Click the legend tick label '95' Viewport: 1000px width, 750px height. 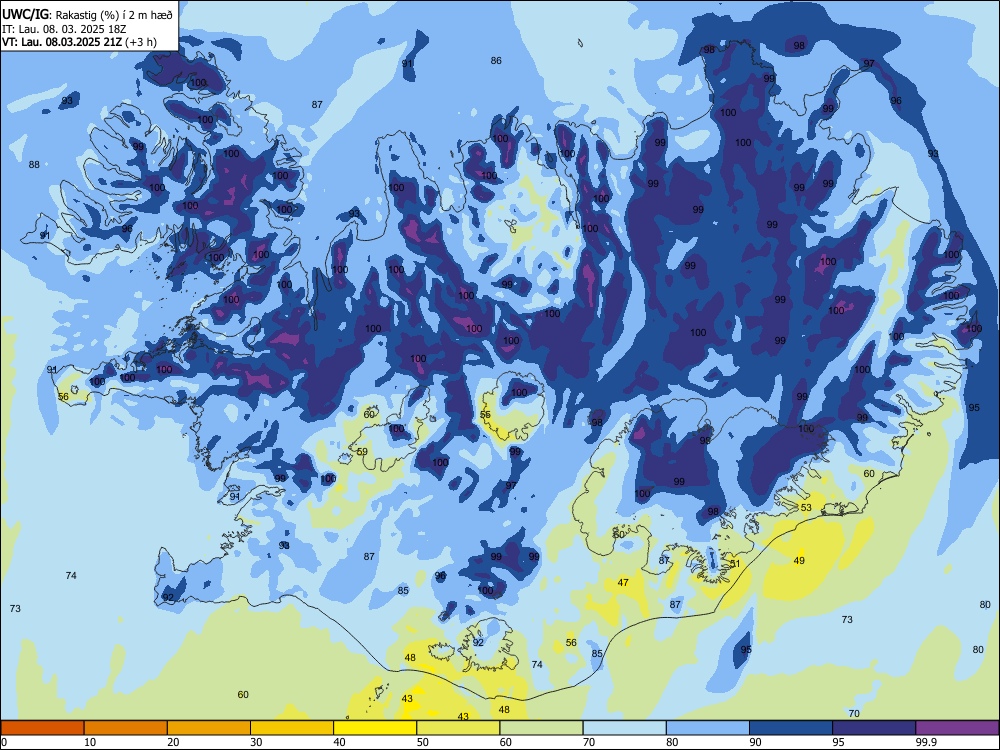pyautogui.click(x=838, y=742)
